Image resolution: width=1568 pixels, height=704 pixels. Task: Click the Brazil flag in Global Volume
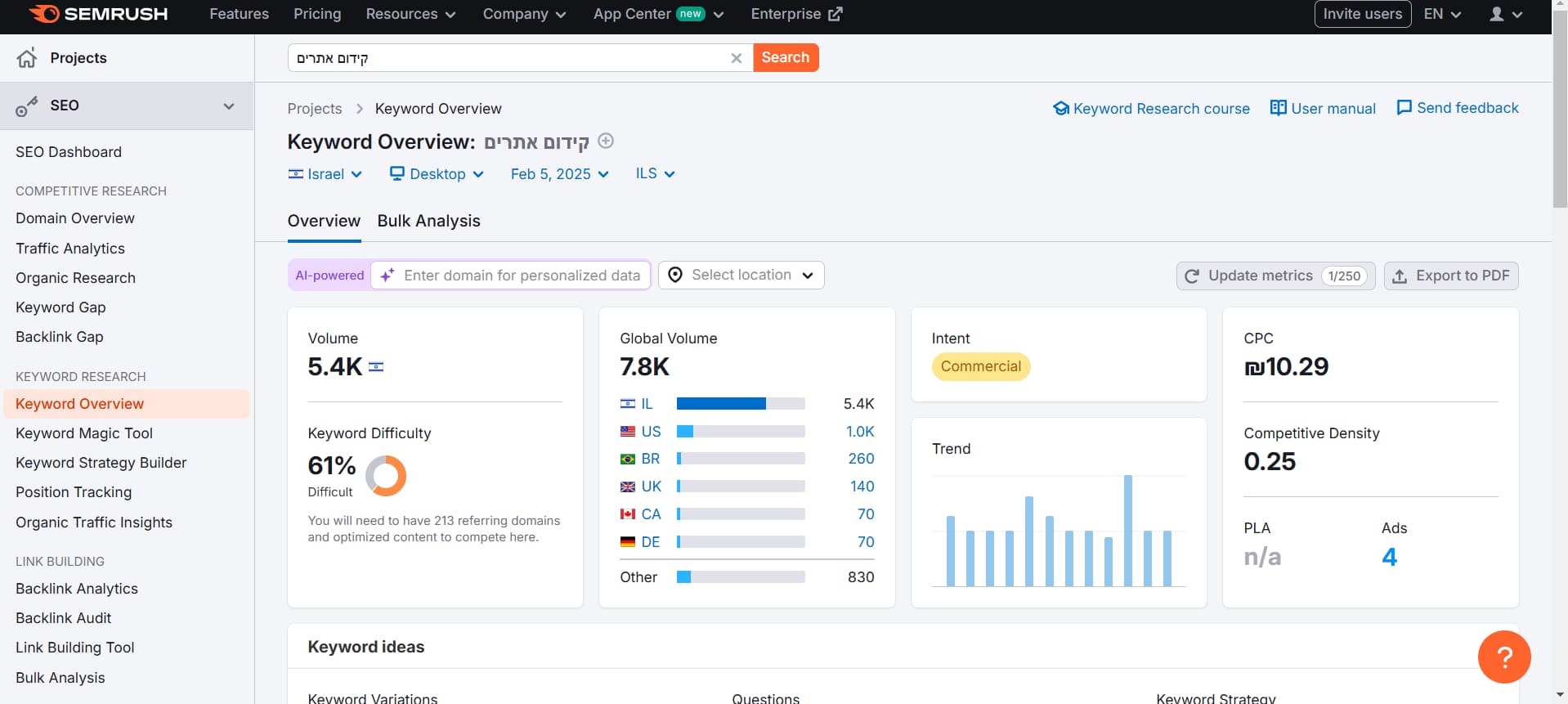628,460
